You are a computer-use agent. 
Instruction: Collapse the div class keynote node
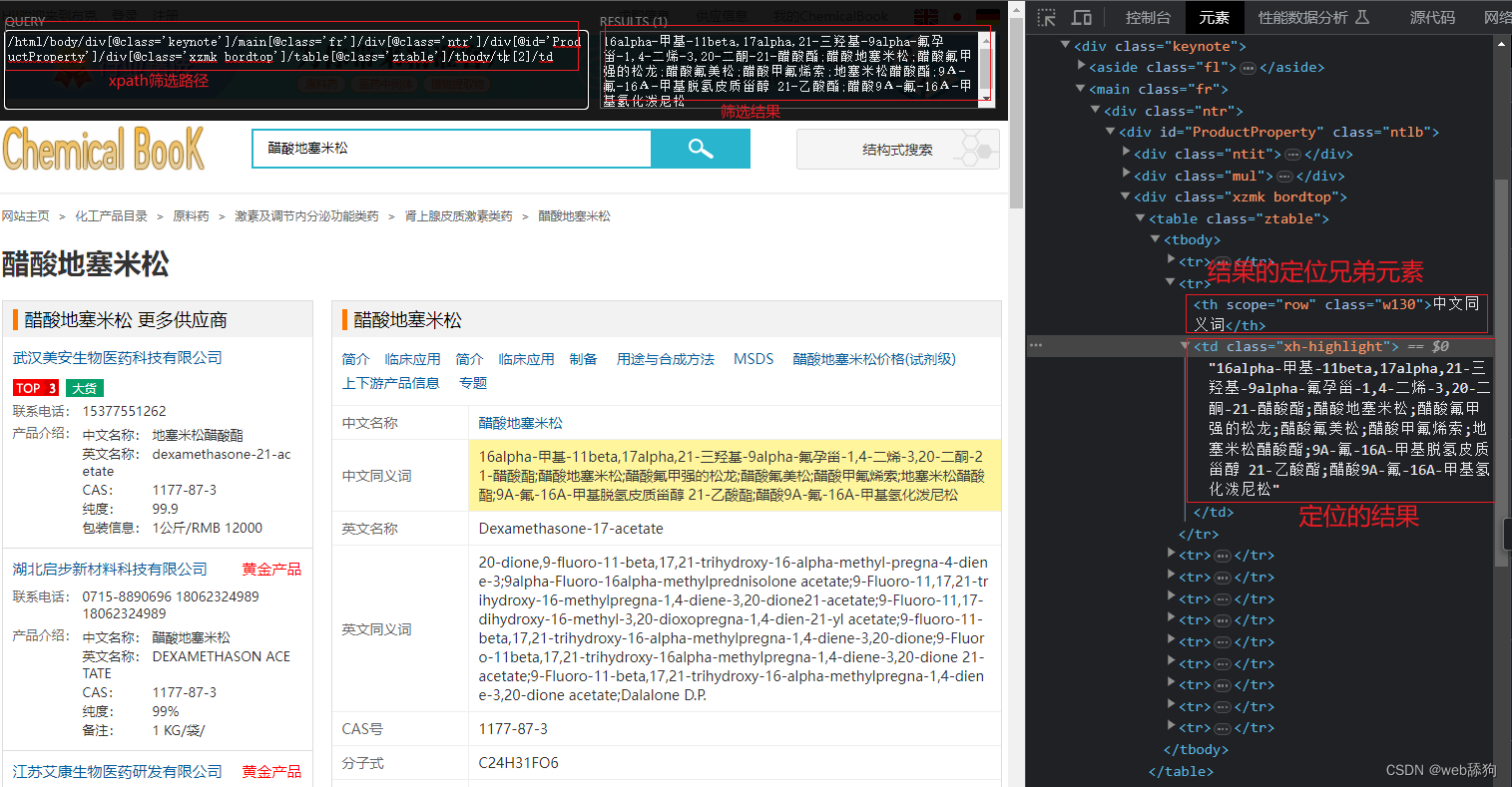1066,46
